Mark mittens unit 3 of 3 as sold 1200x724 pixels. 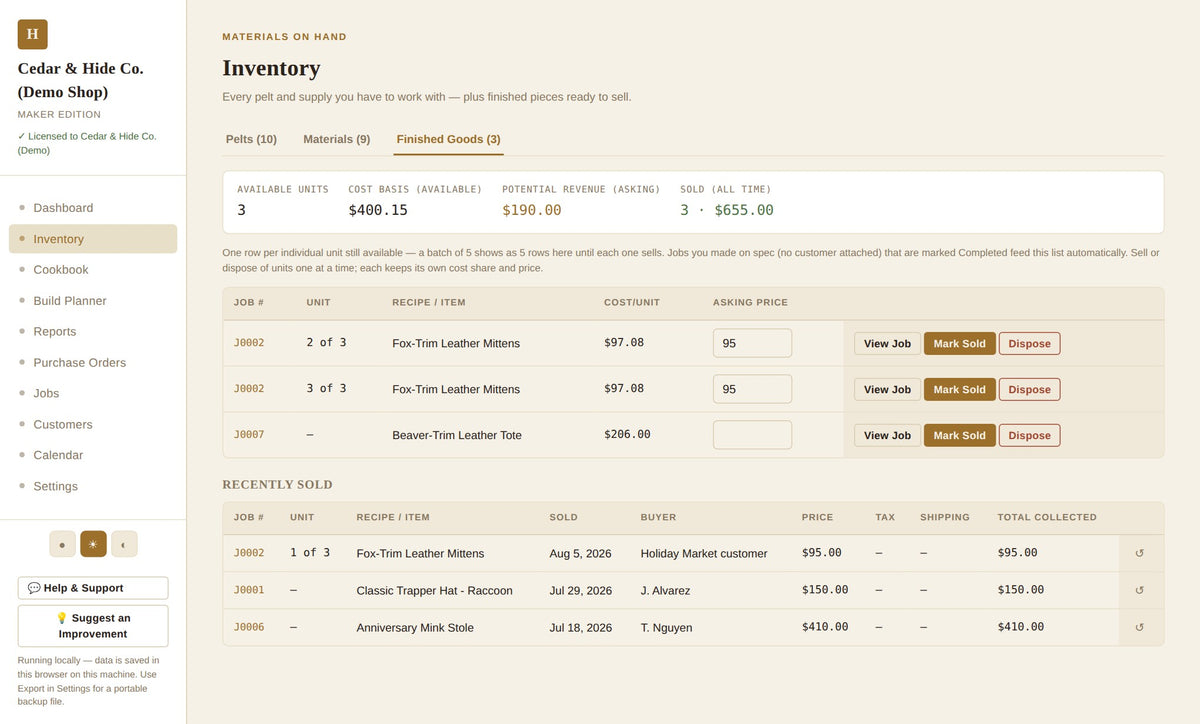(x=960, y=390)
